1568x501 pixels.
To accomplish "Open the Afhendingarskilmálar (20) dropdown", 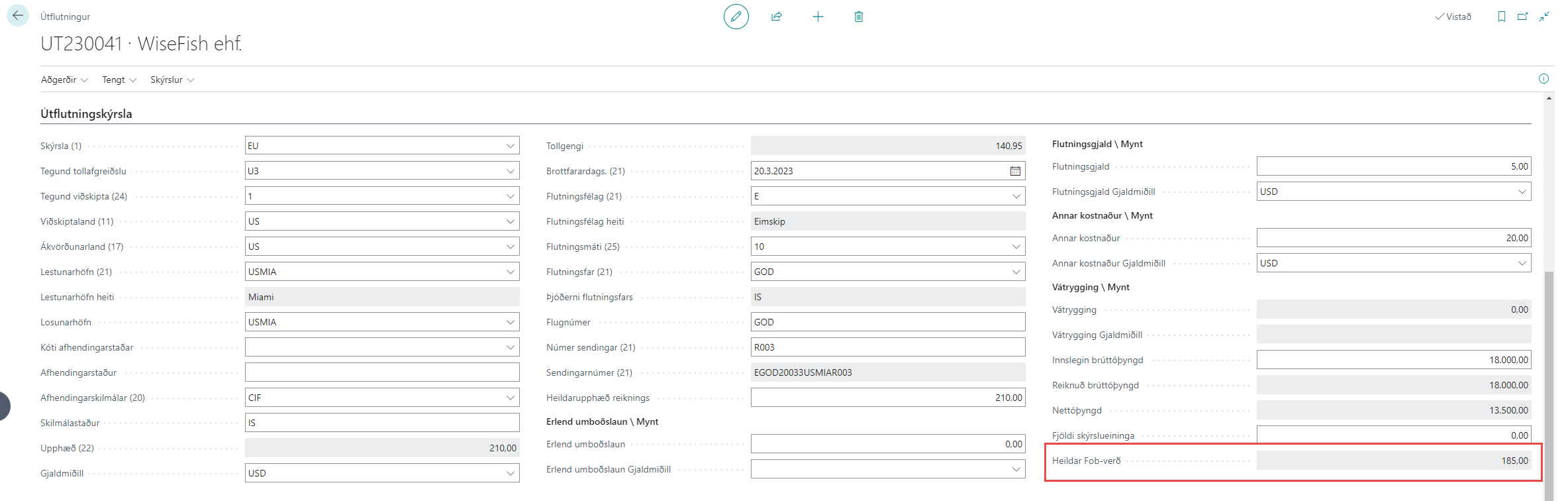I will click(x=510, y=398).
